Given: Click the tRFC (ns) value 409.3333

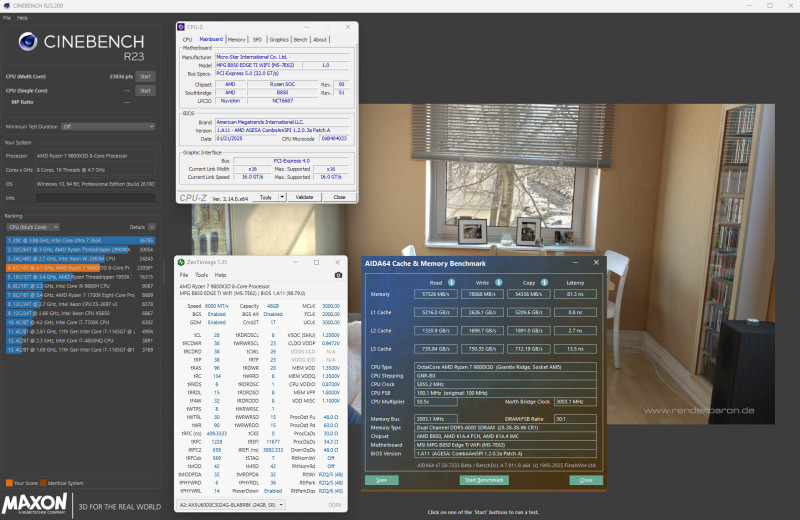Looking at the screenshot, I should click(216, 434).
